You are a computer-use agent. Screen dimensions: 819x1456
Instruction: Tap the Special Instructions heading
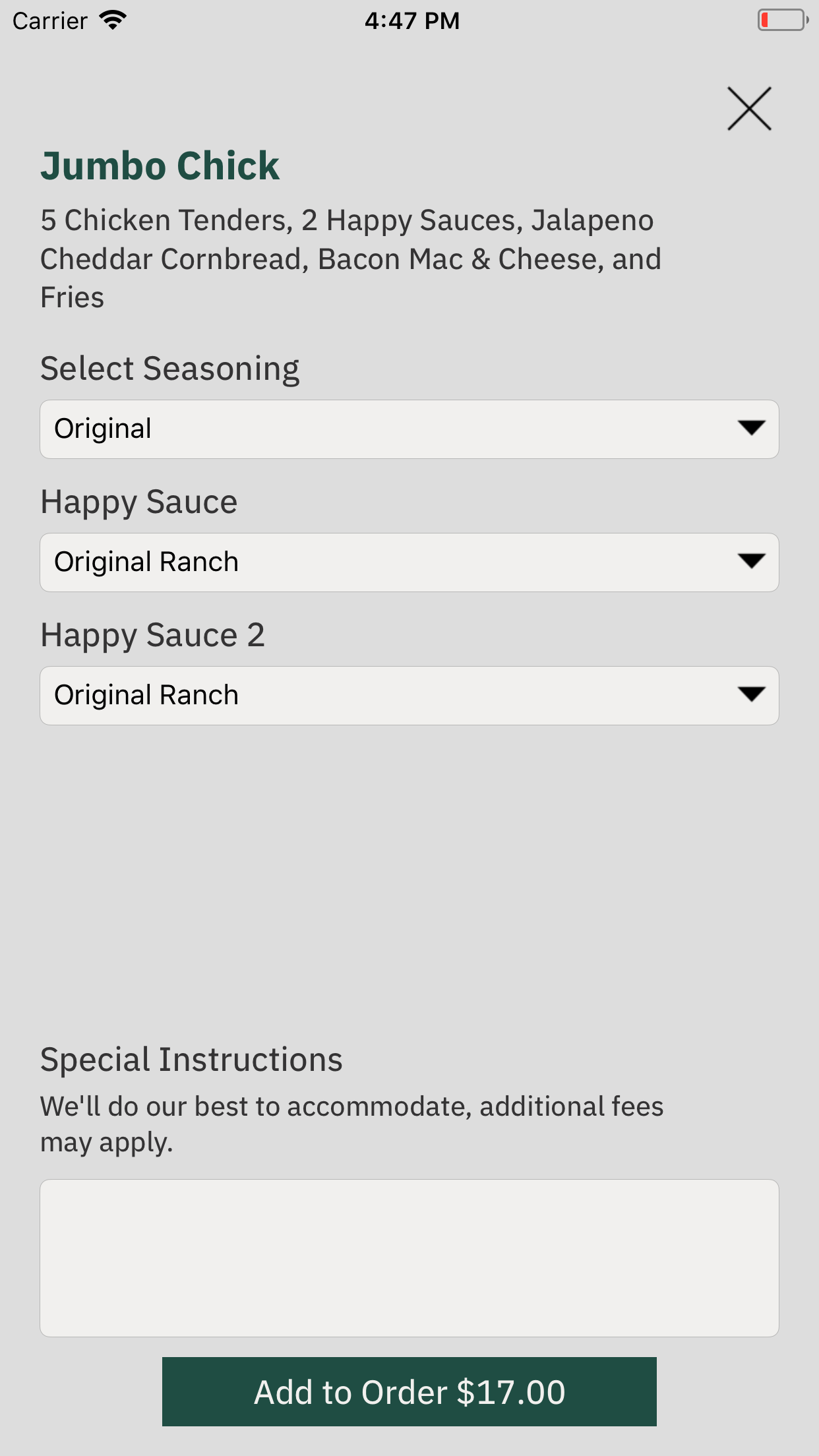(x=191, y=1060)
